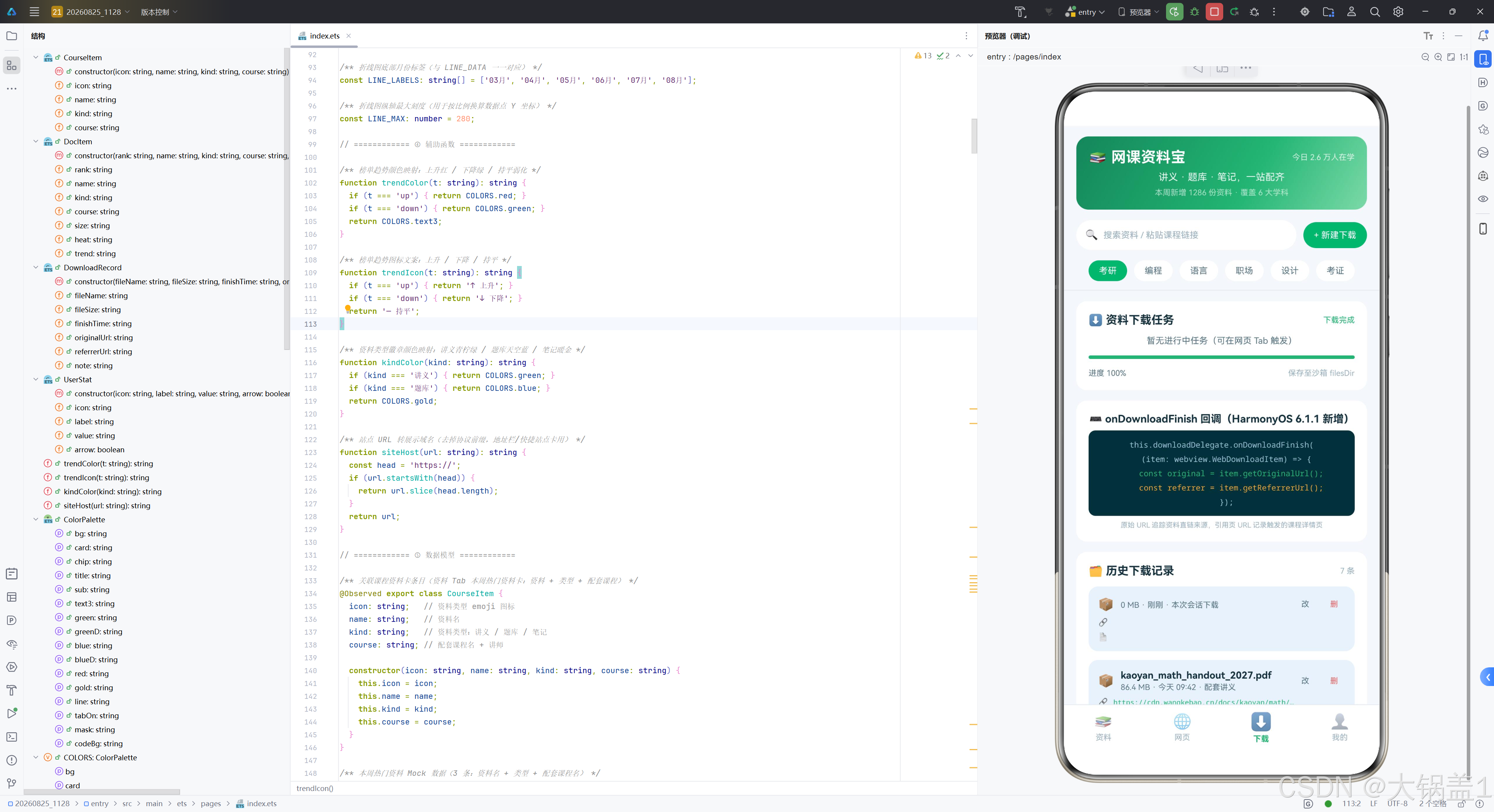Reset previewer to 1:1 scale
Viewport: 1494px width, 812px height.
point(1464,57)
